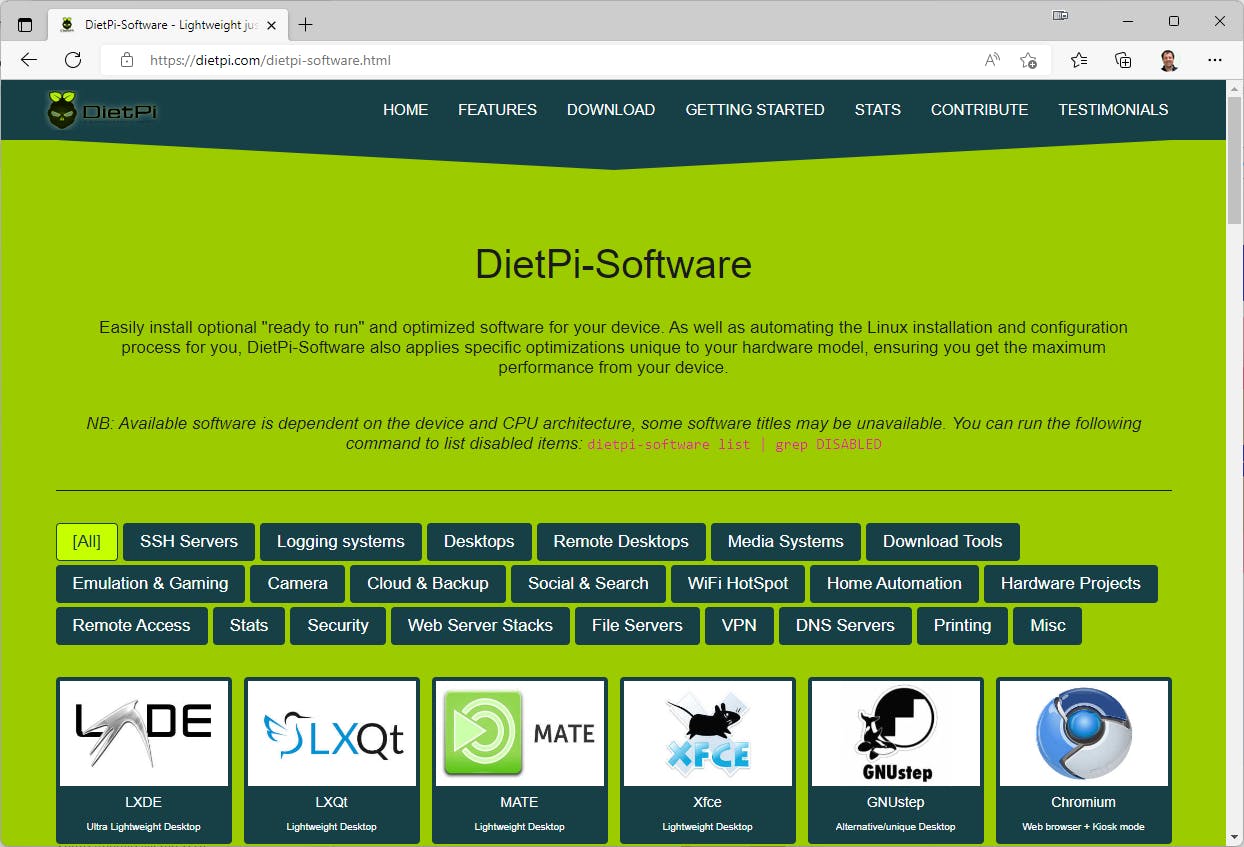Filter by Stats category button
This screenshot has width=1244, height=847.
[x=249, y=626]
